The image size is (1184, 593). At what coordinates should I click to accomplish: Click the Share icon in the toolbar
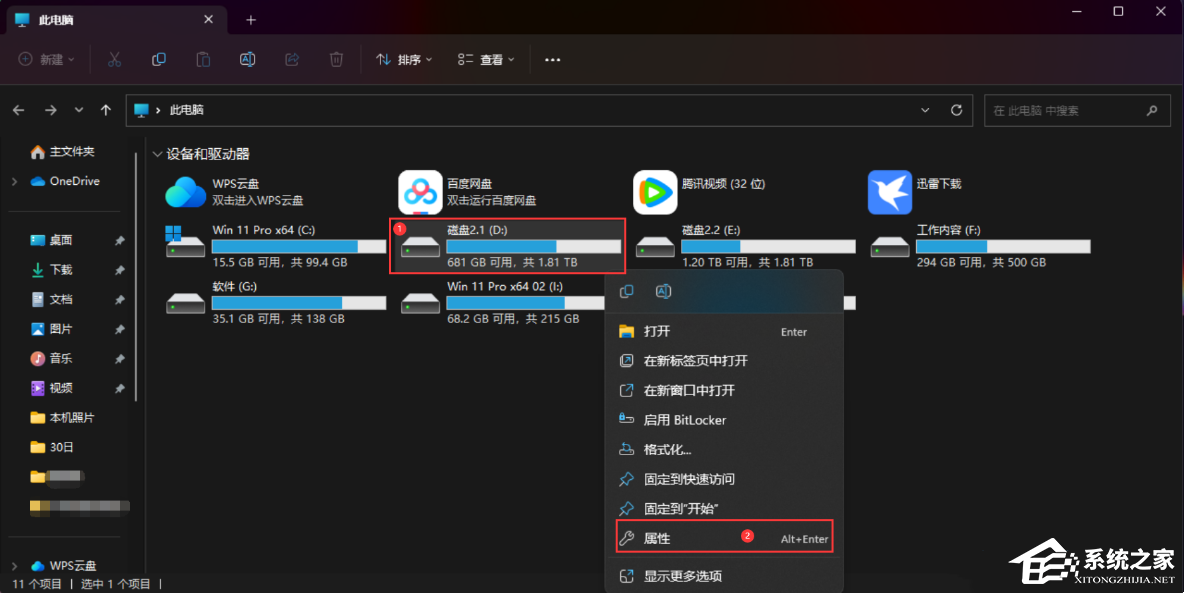291,59
